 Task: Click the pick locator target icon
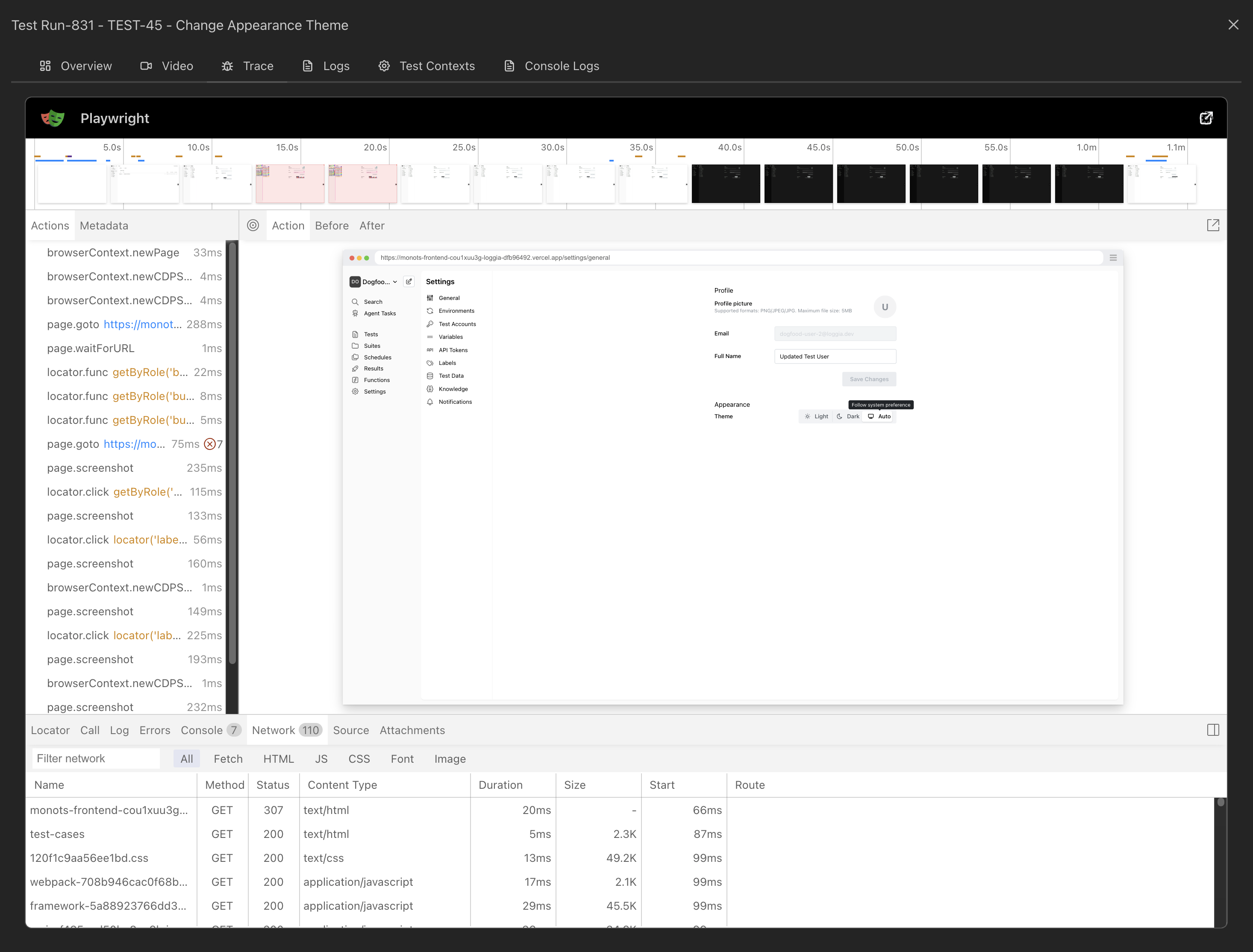(x=253, y=226)
